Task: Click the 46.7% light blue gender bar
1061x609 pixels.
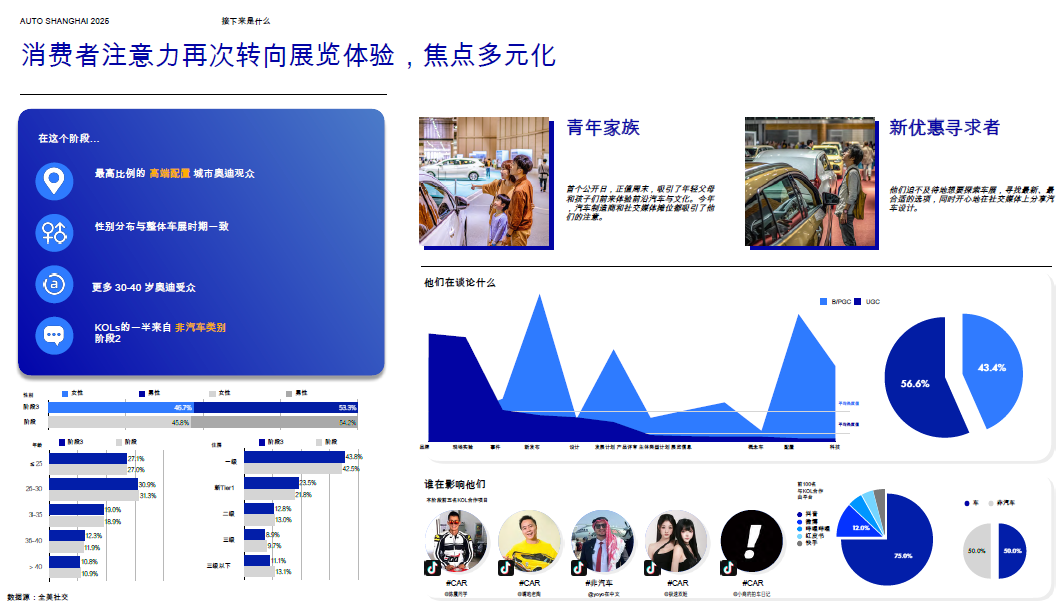Action: point(121,408)
